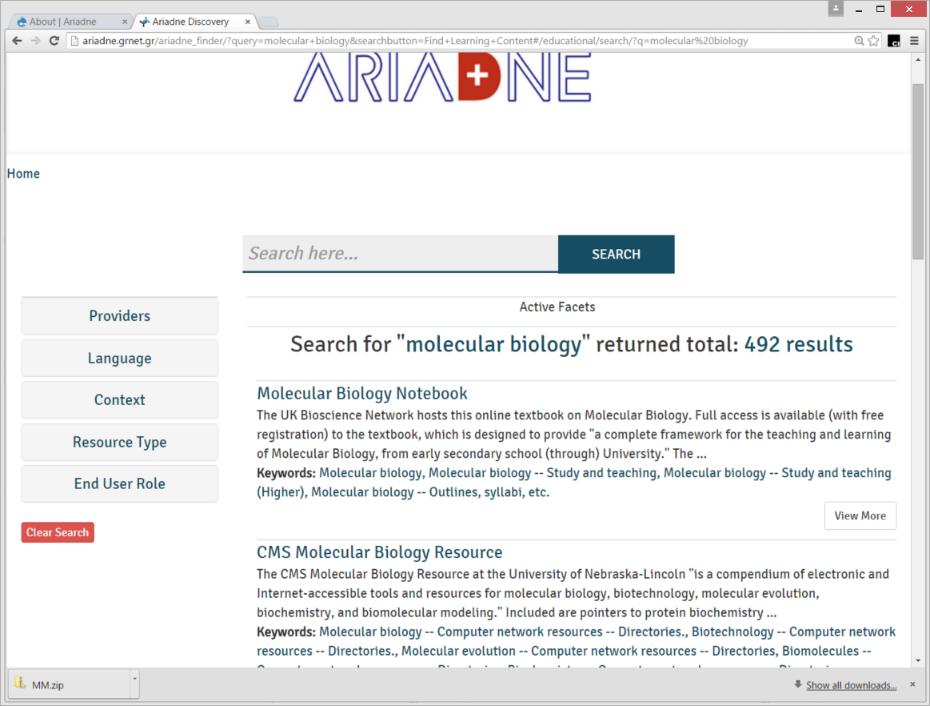Click keyword Molecular biology -- Outlines, syllabi, etc.

point(431,492)
